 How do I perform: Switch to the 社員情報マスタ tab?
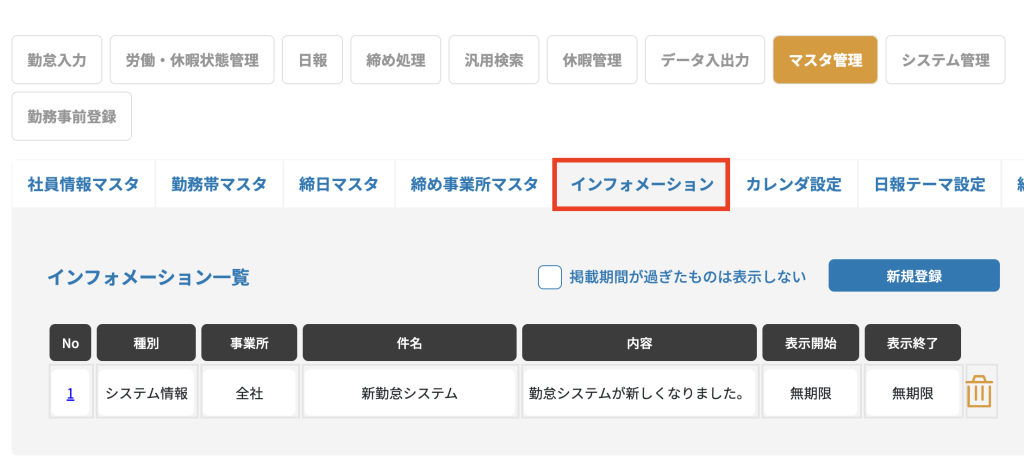83,185
